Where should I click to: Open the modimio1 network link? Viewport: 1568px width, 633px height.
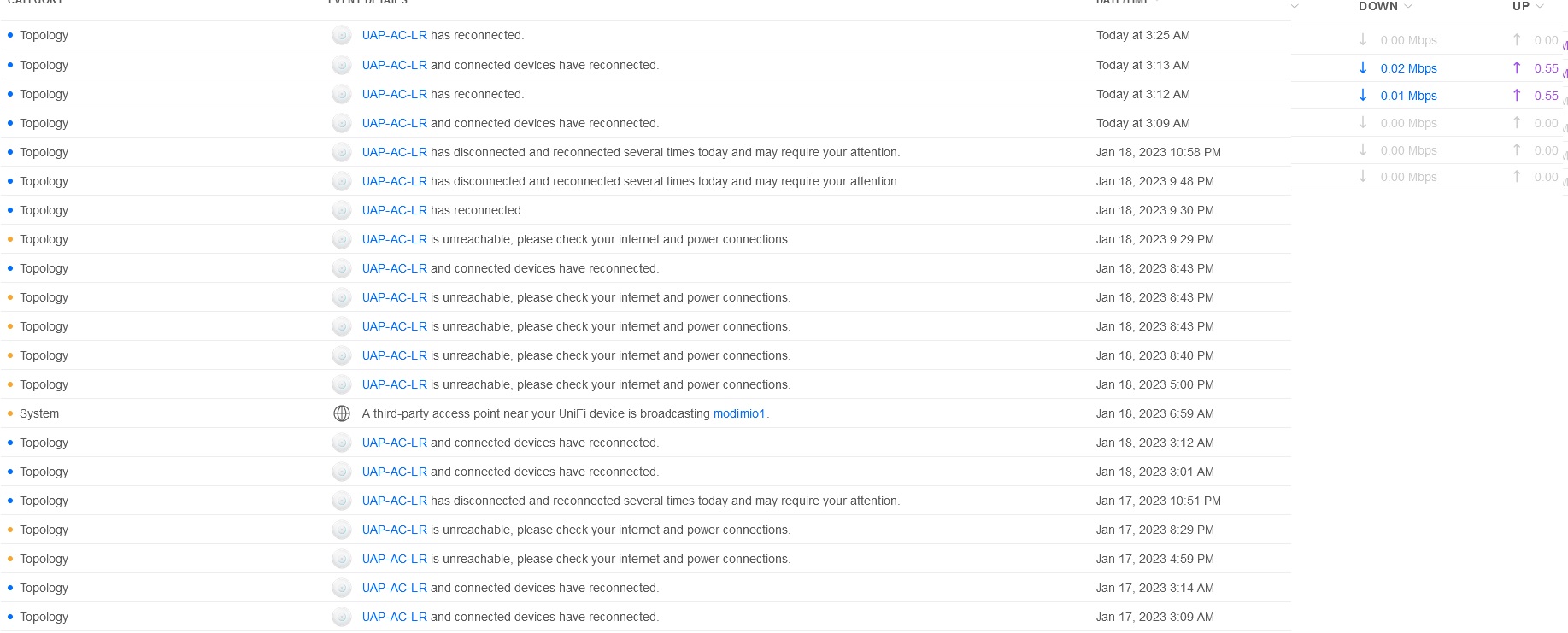pos(738,413)
